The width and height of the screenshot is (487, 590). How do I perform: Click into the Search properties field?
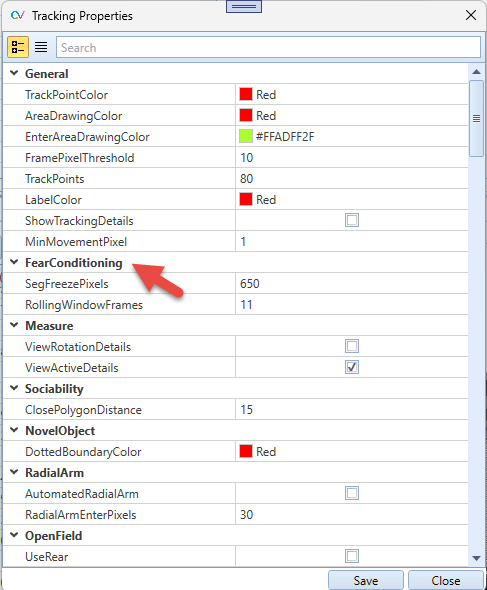pyautogui.click(x=268, y=47)
